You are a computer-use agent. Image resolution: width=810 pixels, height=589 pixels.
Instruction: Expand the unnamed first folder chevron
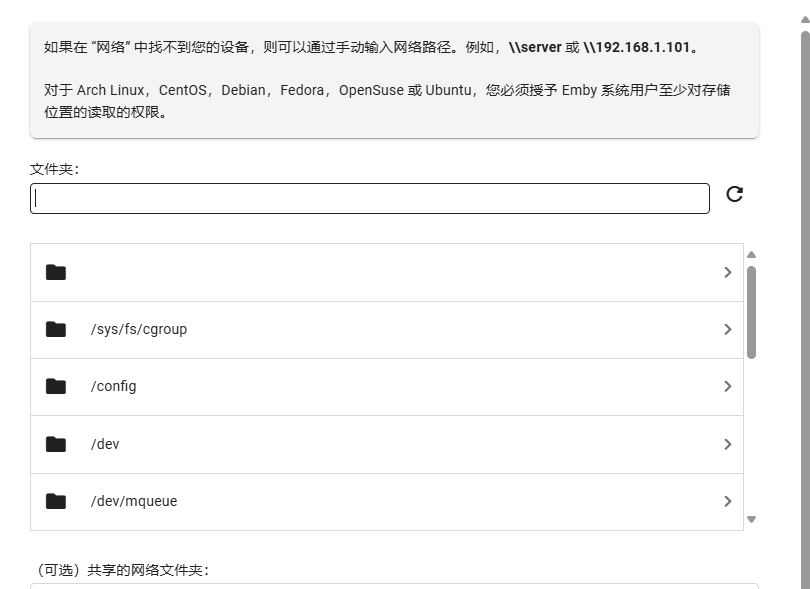click(x=727, y=272)
